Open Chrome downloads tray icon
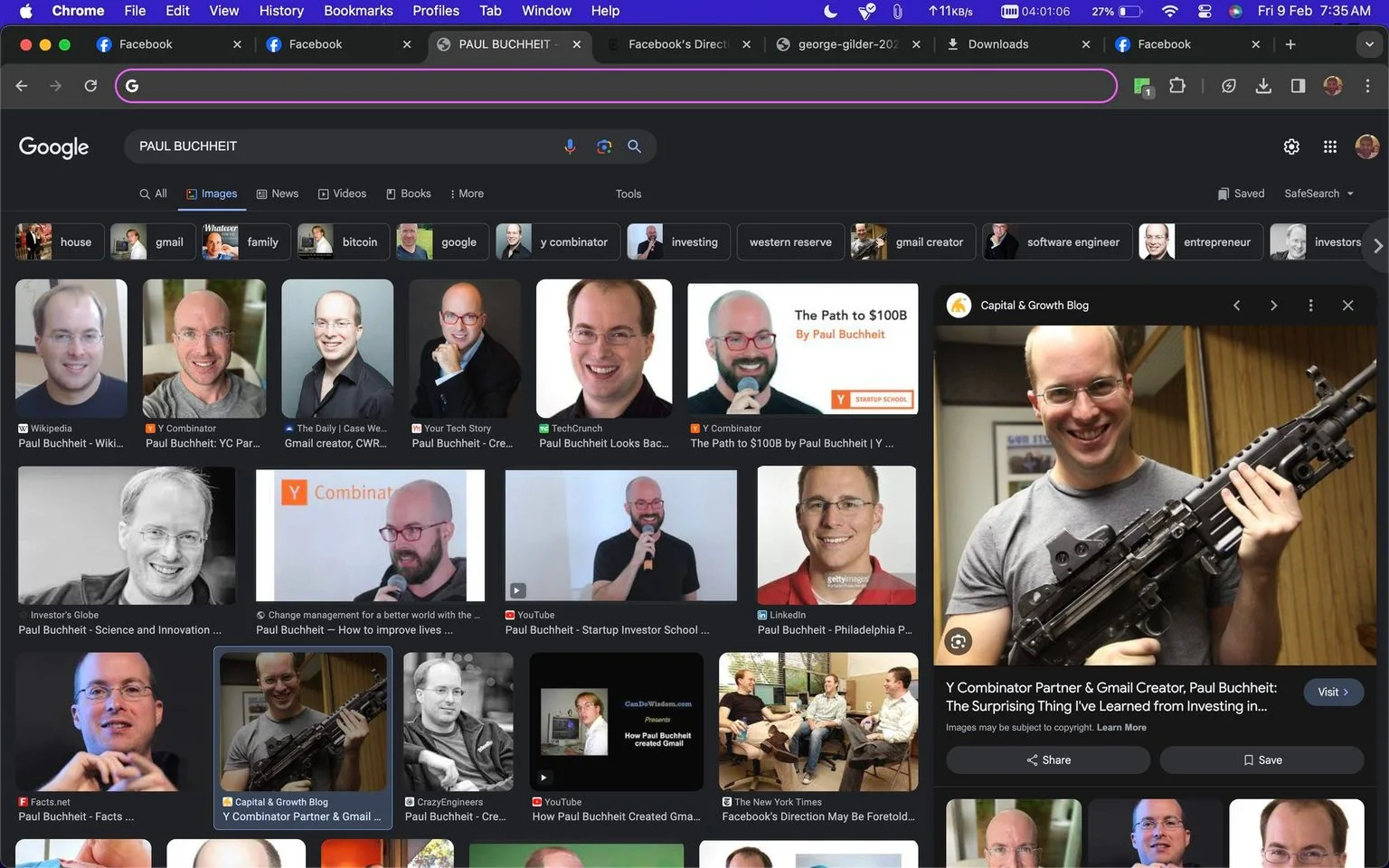Image resolution: width=1389 pixels, height=868 pixels. pyautogui.click(x=1263, y=86)
